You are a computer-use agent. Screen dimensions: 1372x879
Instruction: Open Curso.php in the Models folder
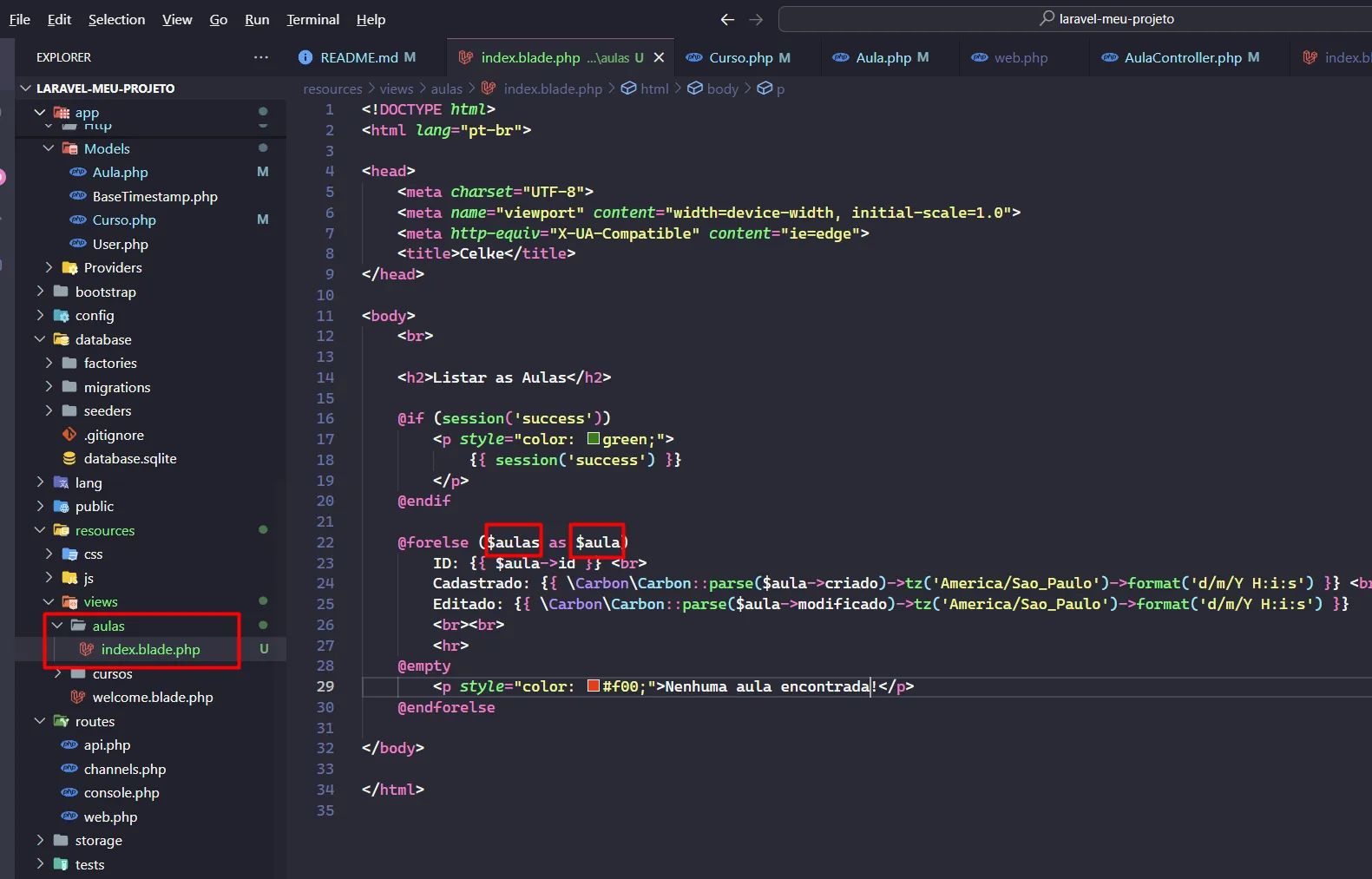click(x=124, y=220)
